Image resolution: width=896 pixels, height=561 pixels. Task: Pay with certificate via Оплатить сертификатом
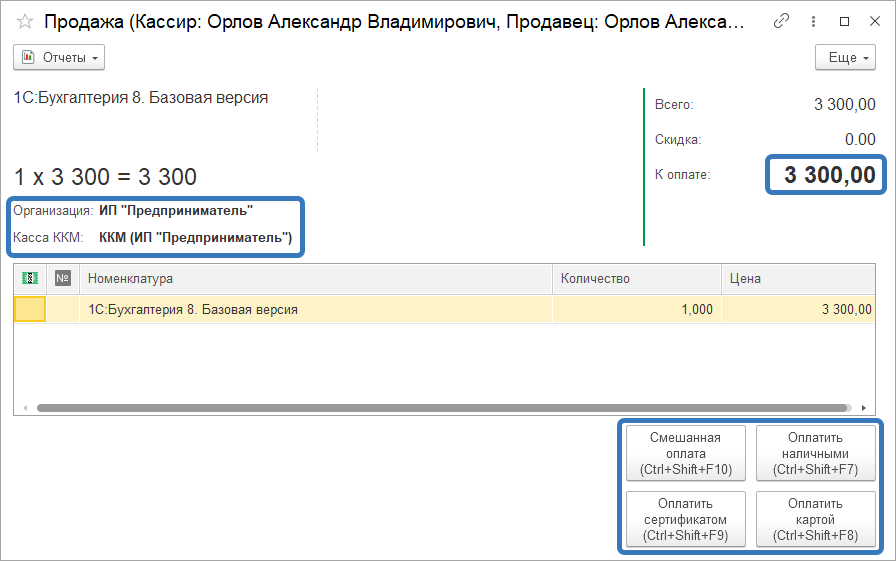(686, 519)
